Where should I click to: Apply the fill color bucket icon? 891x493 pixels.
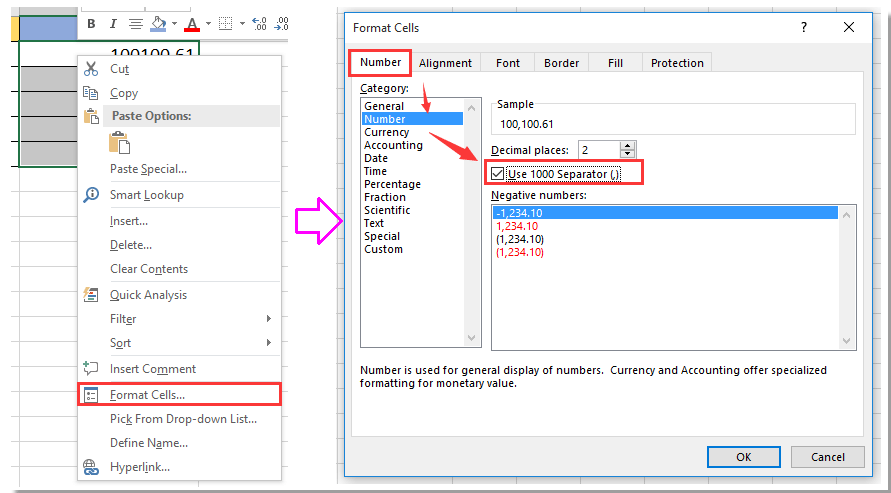click(x=158, y=23)
